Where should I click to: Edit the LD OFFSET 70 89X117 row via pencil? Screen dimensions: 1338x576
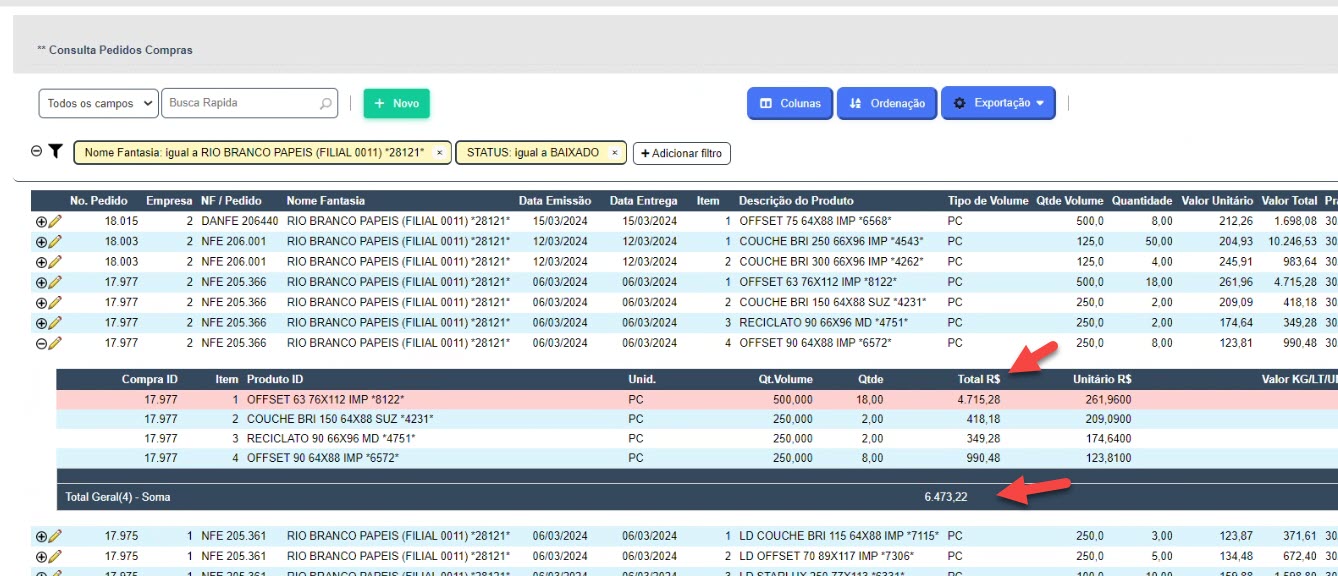pos(55,556)
